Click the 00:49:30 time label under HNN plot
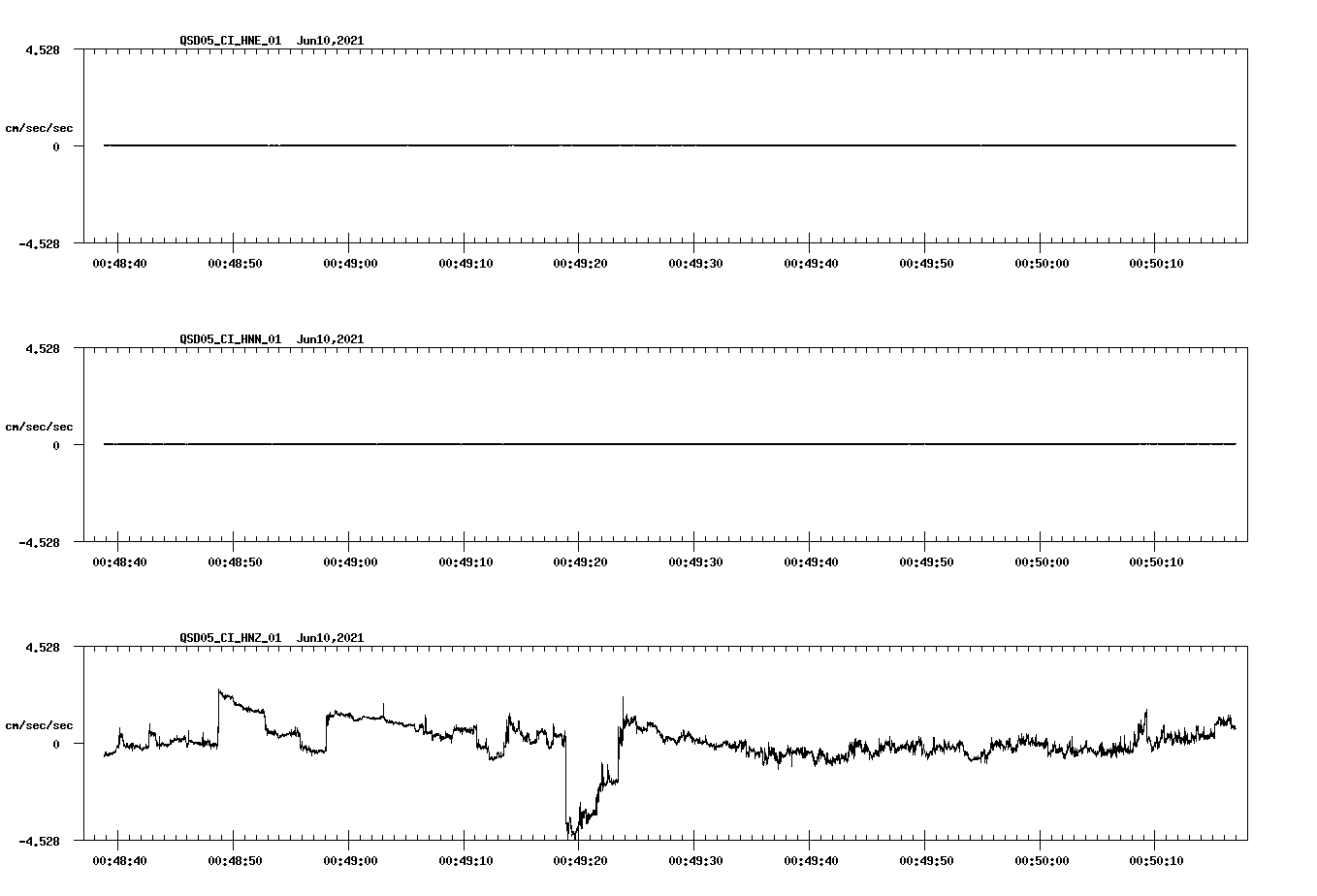 point(695,561)
